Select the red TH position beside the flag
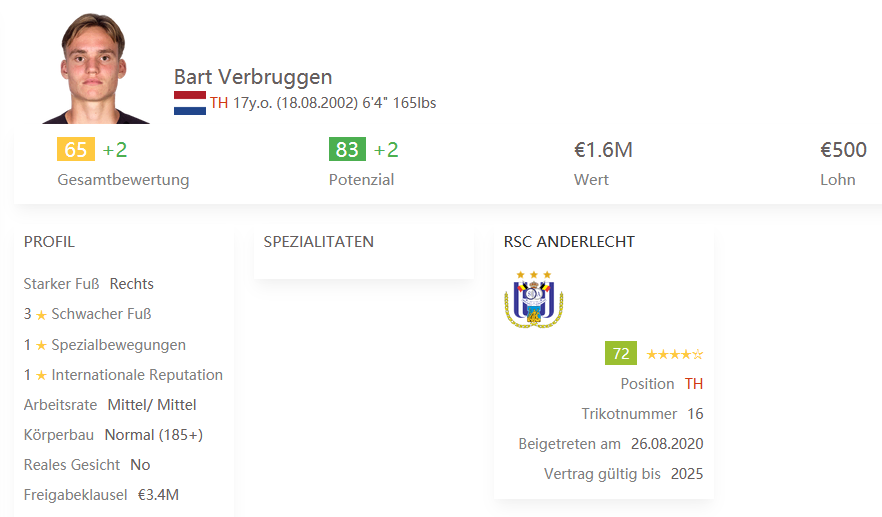The height and width of the screenshot is (517, 882). (x=219, y=103)
